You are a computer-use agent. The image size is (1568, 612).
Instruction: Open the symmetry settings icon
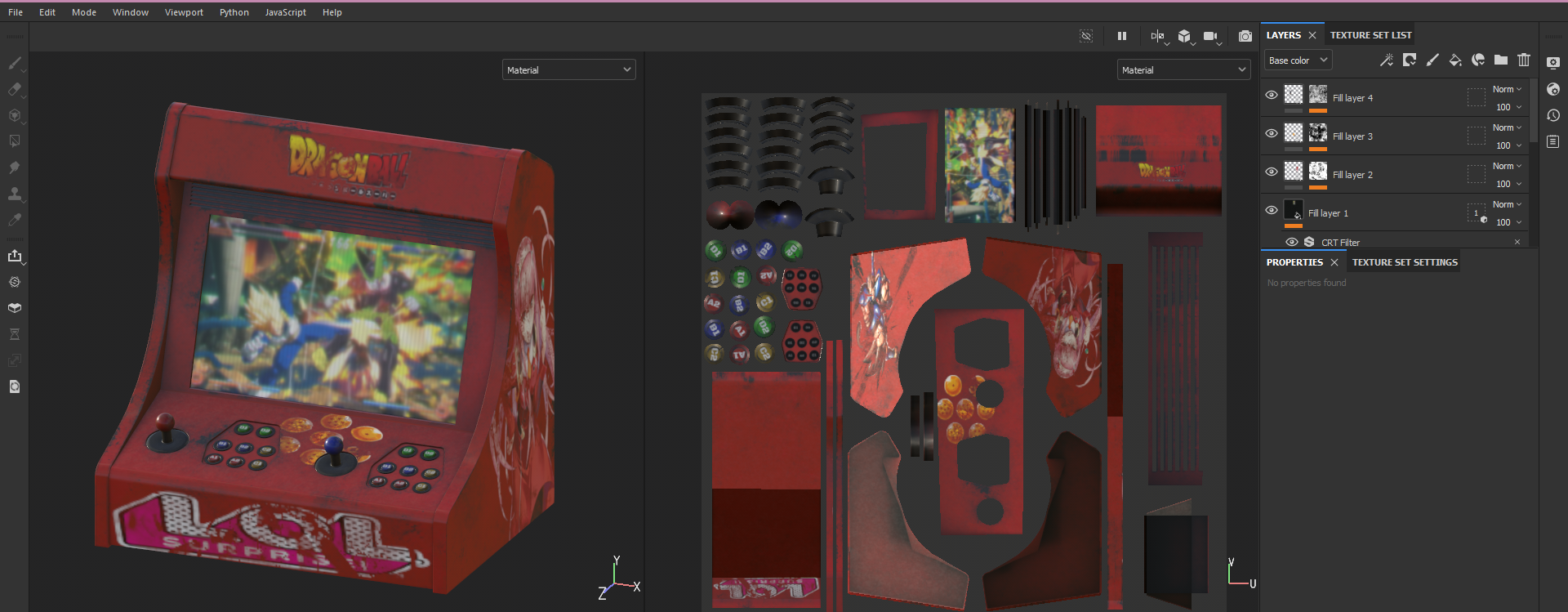(1158, 36)
